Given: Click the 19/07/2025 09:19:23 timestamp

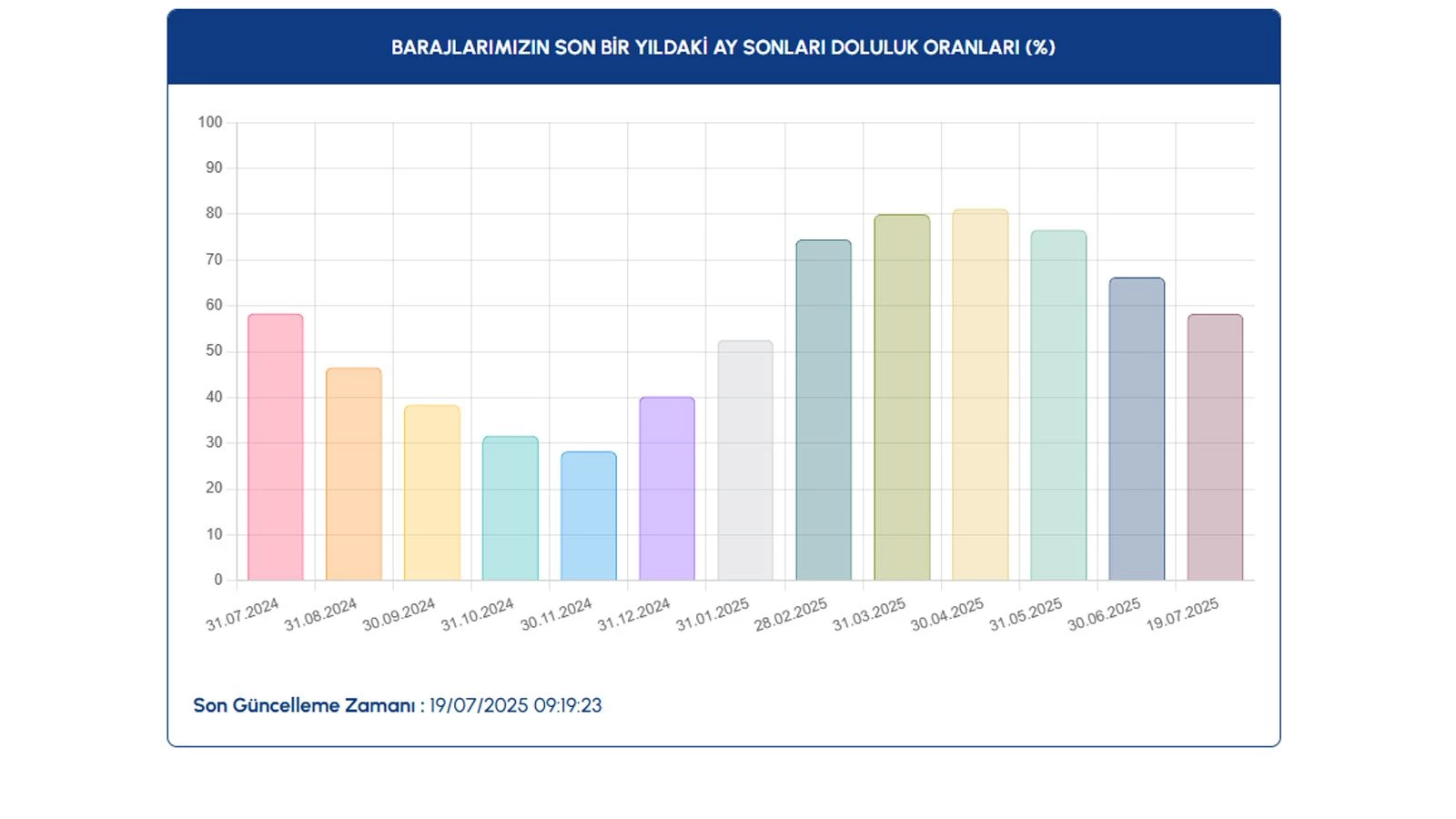Looking at the screenshot, I should [515, 705].
